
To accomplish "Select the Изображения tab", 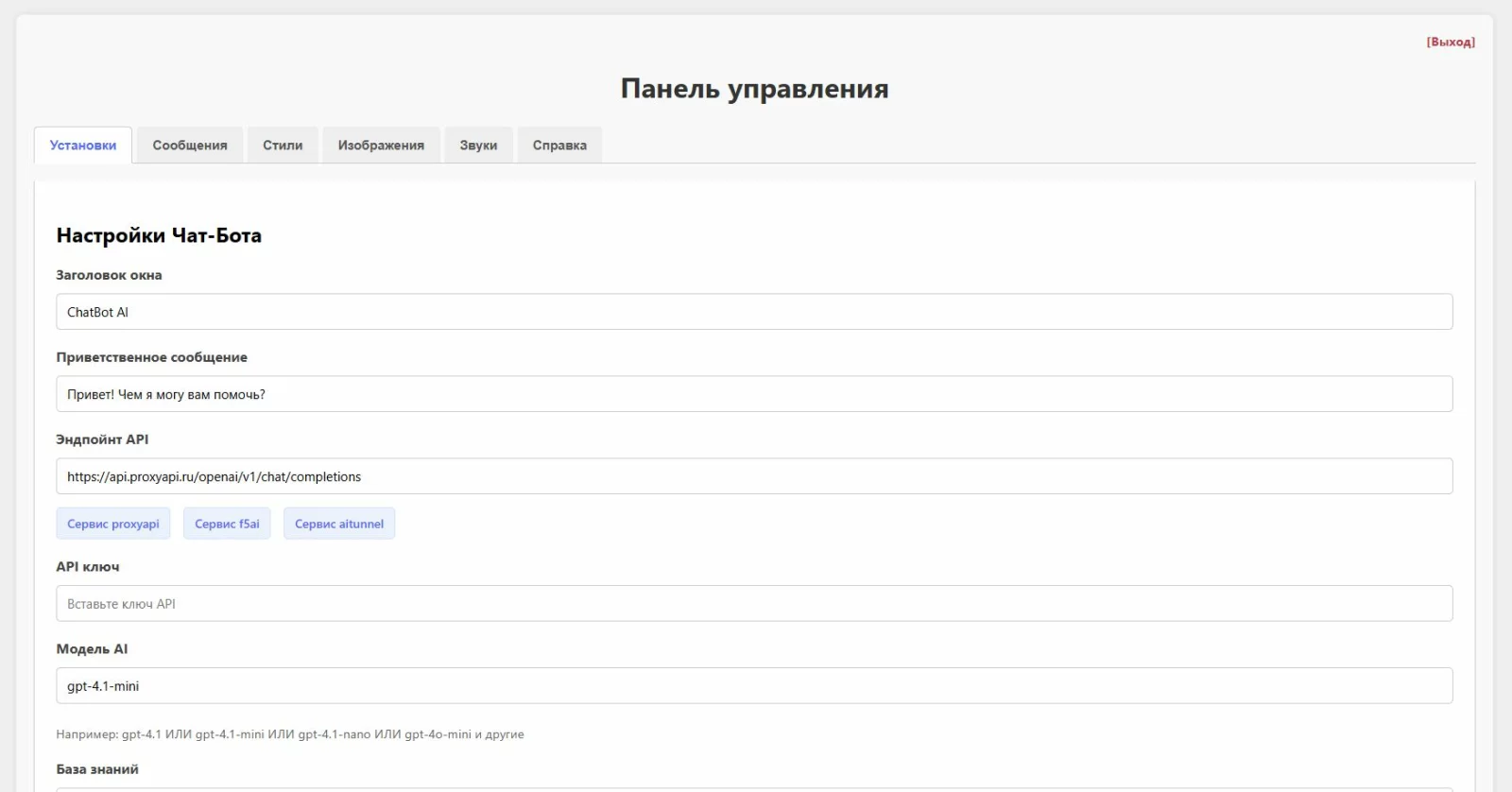I will [x=381, y=146].
